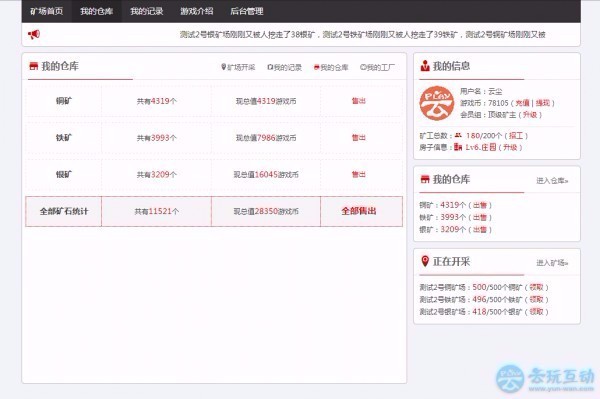Click the 提现 link next to 游戏币
600x399 pixels.
(543, 103)
